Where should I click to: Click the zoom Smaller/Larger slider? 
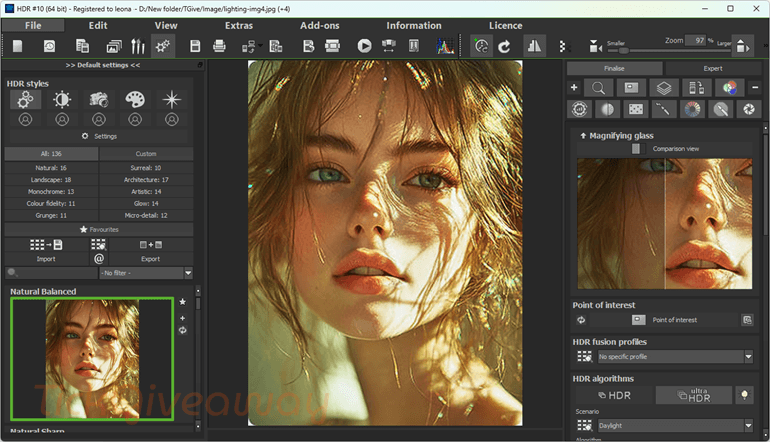[668, 50]
